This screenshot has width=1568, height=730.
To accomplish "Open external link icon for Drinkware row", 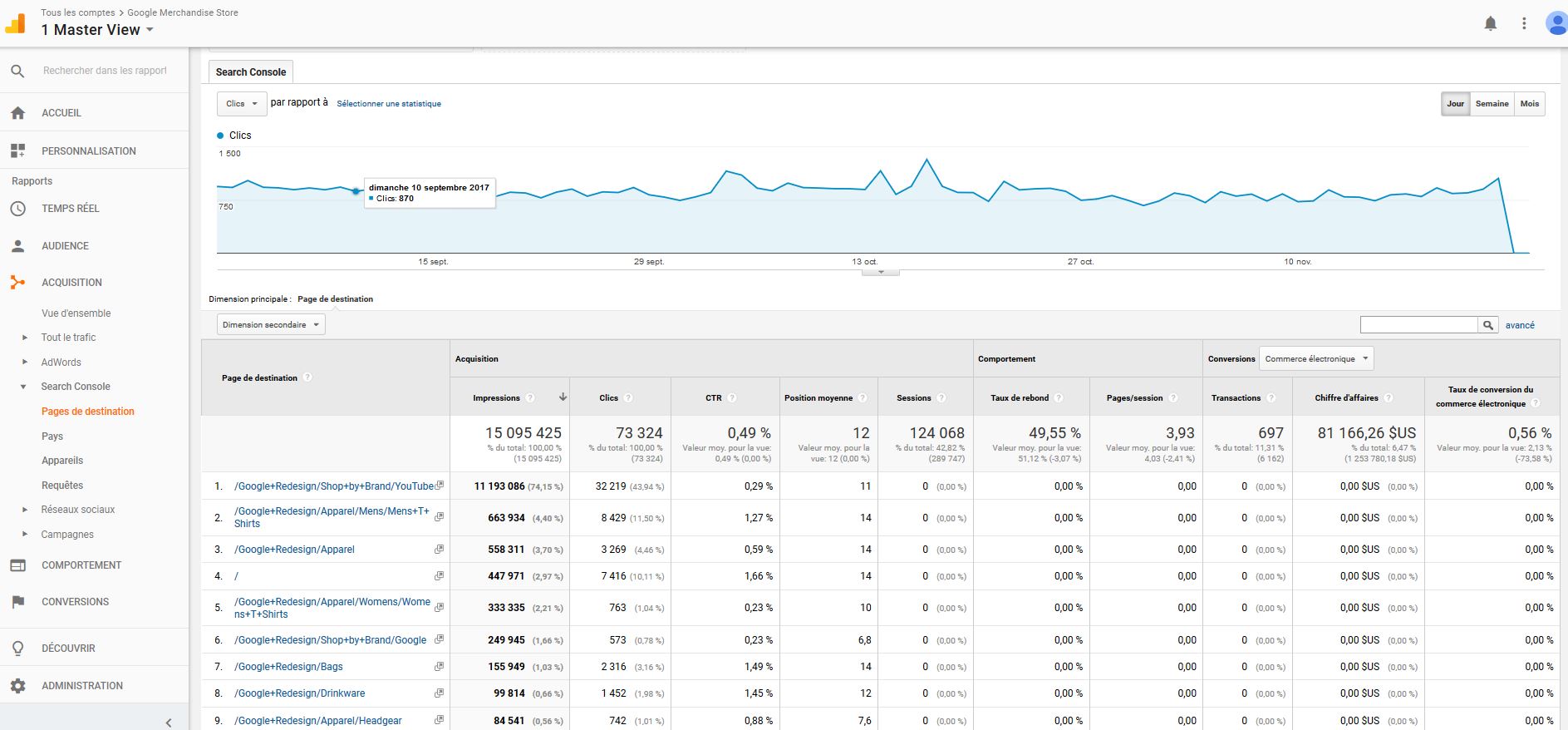I will (440, 693).
